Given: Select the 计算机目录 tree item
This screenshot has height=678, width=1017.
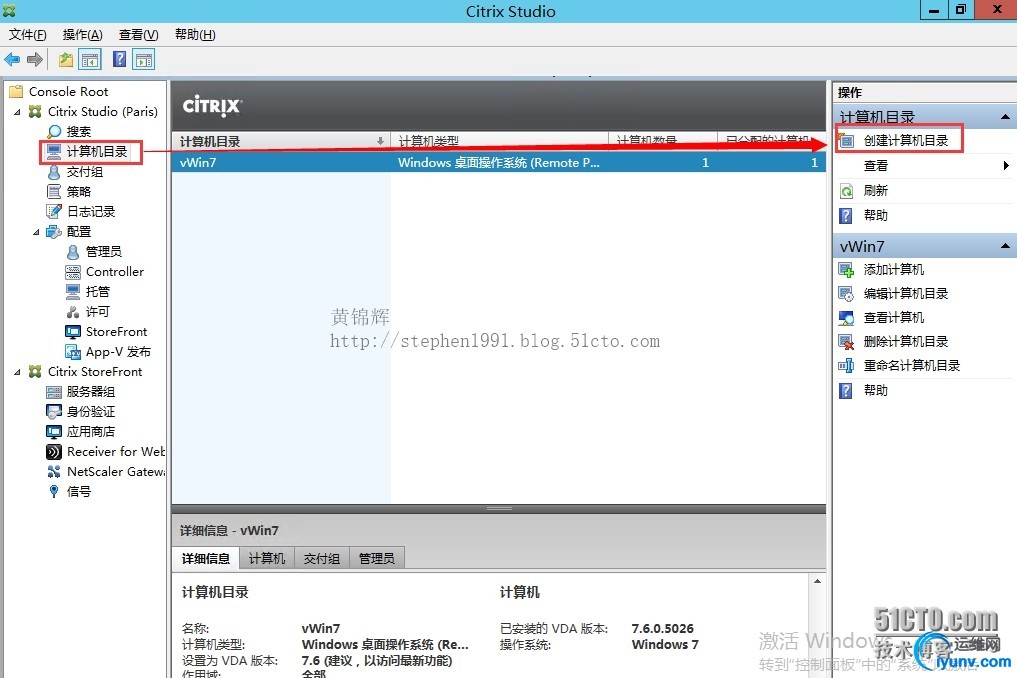Looking at the screenshot, I should click(97, 152).
